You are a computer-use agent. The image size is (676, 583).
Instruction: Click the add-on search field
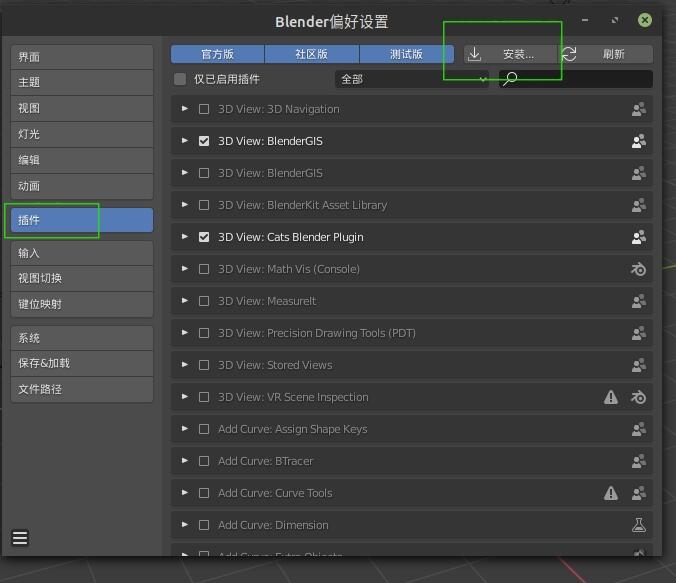pos(576,79)
